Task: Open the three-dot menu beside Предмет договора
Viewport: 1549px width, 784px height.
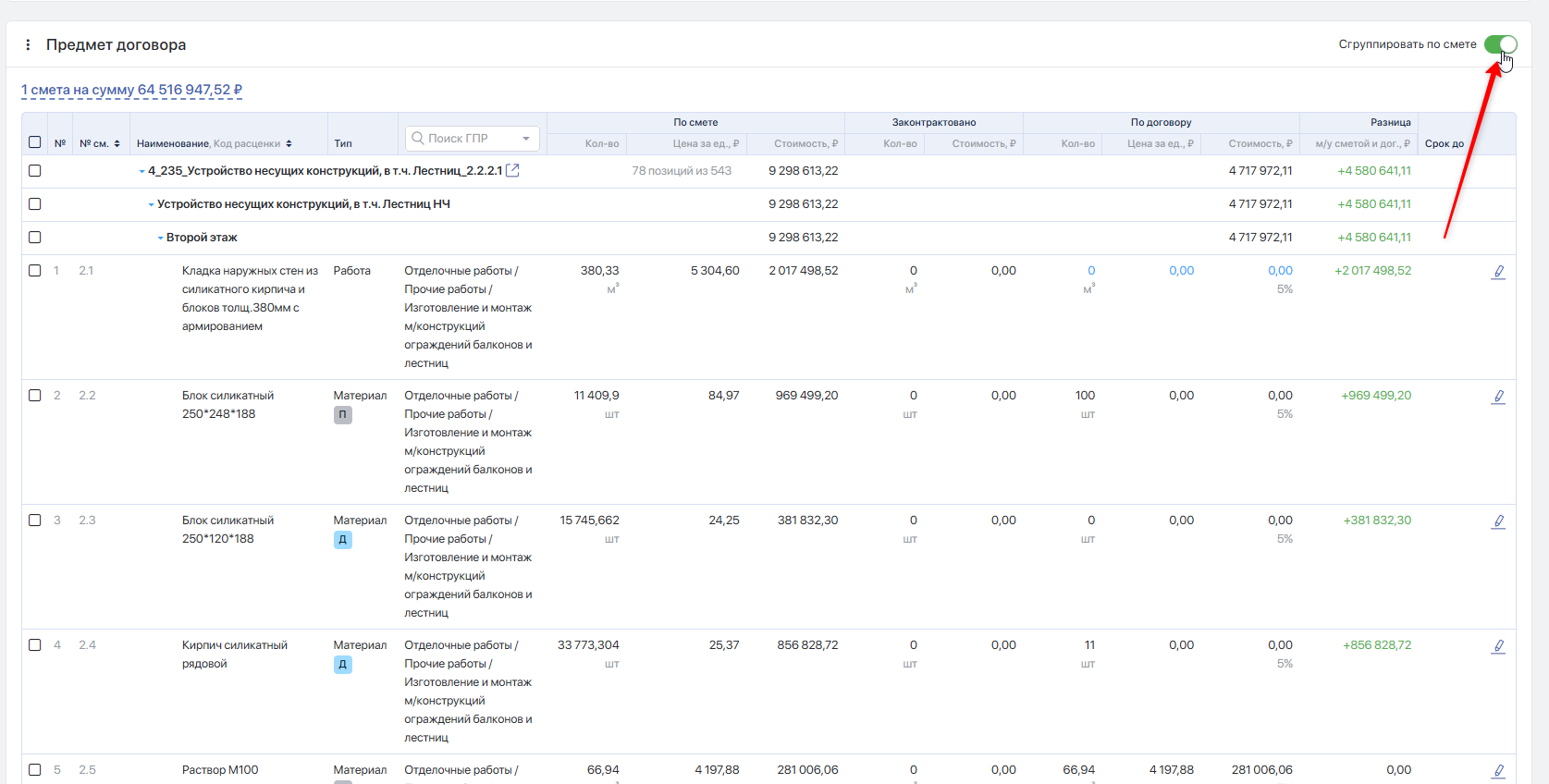Action: (x=28, y=44)
